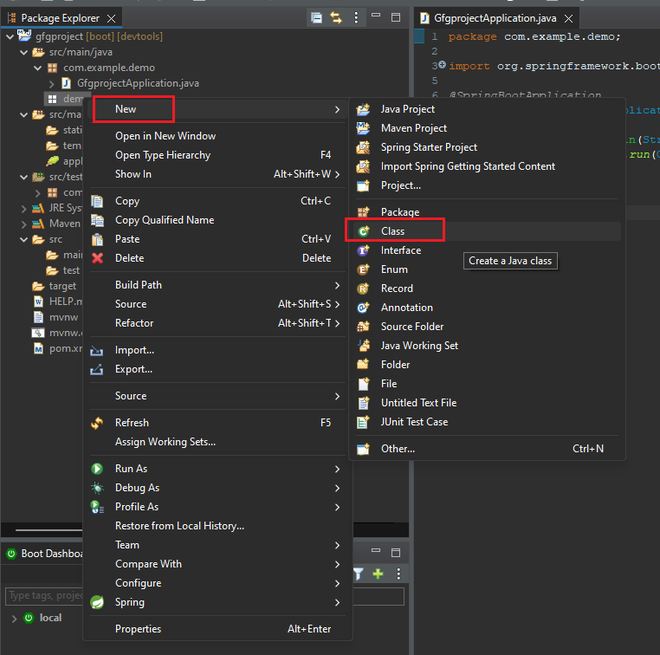Screen dimensions: 660x655
Task: Choose Open in New Window
Action: point(165,136)
